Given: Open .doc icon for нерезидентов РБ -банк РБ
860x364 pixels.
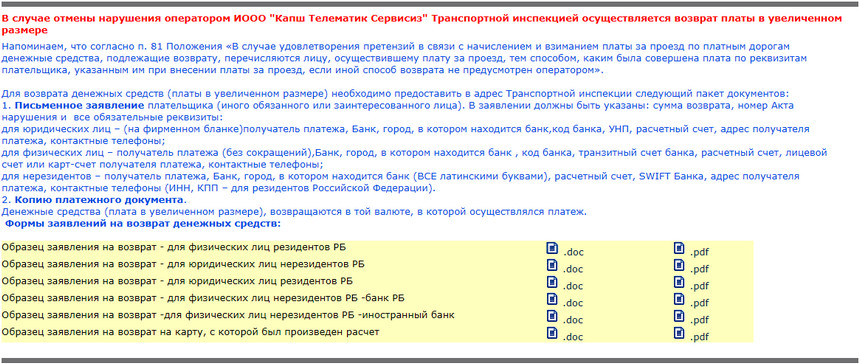Looking at the screenshot, I should (x=552, y=299).
